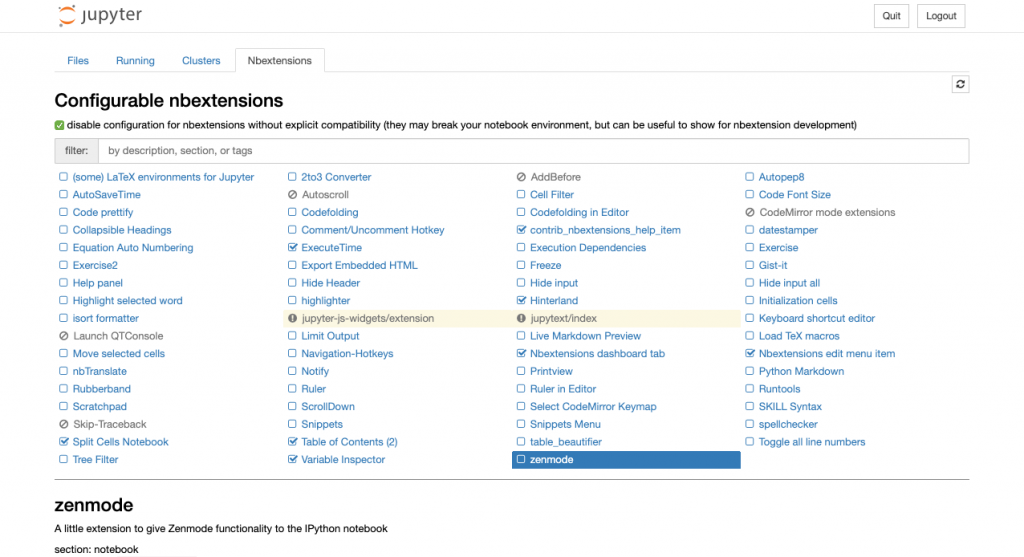This screenshot has width=1024, height=557.
Task: Open the Clusters tab
Action: click(201, 61)
